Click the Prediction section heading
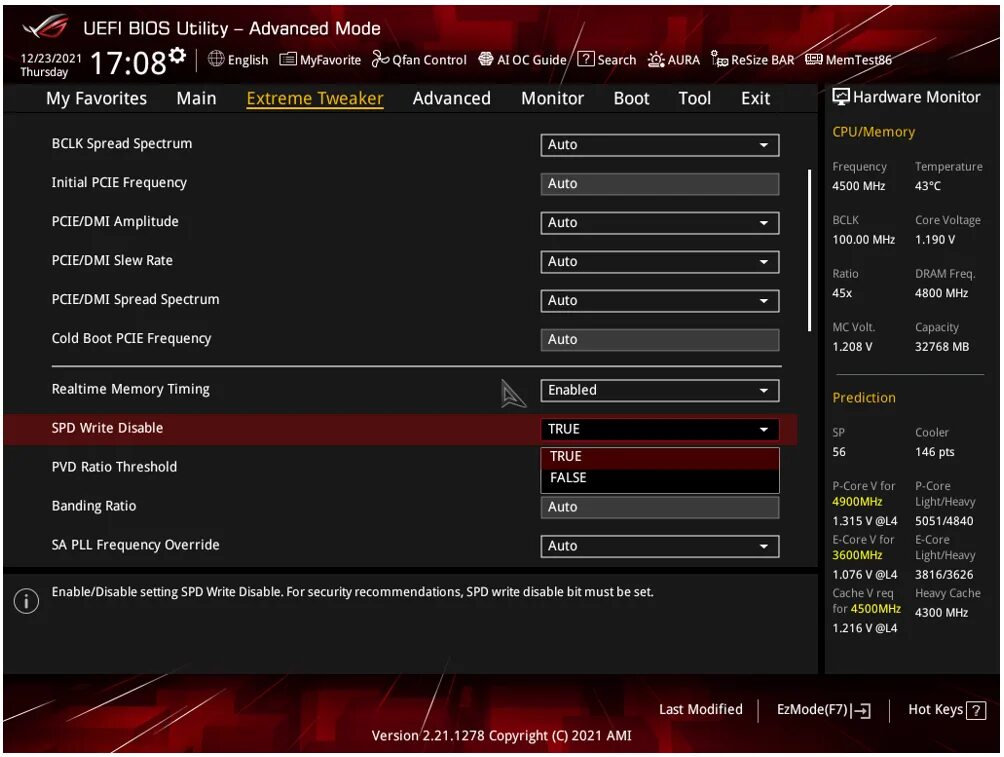The width and height of the screenshot is (1004, 757). [864, 398]
